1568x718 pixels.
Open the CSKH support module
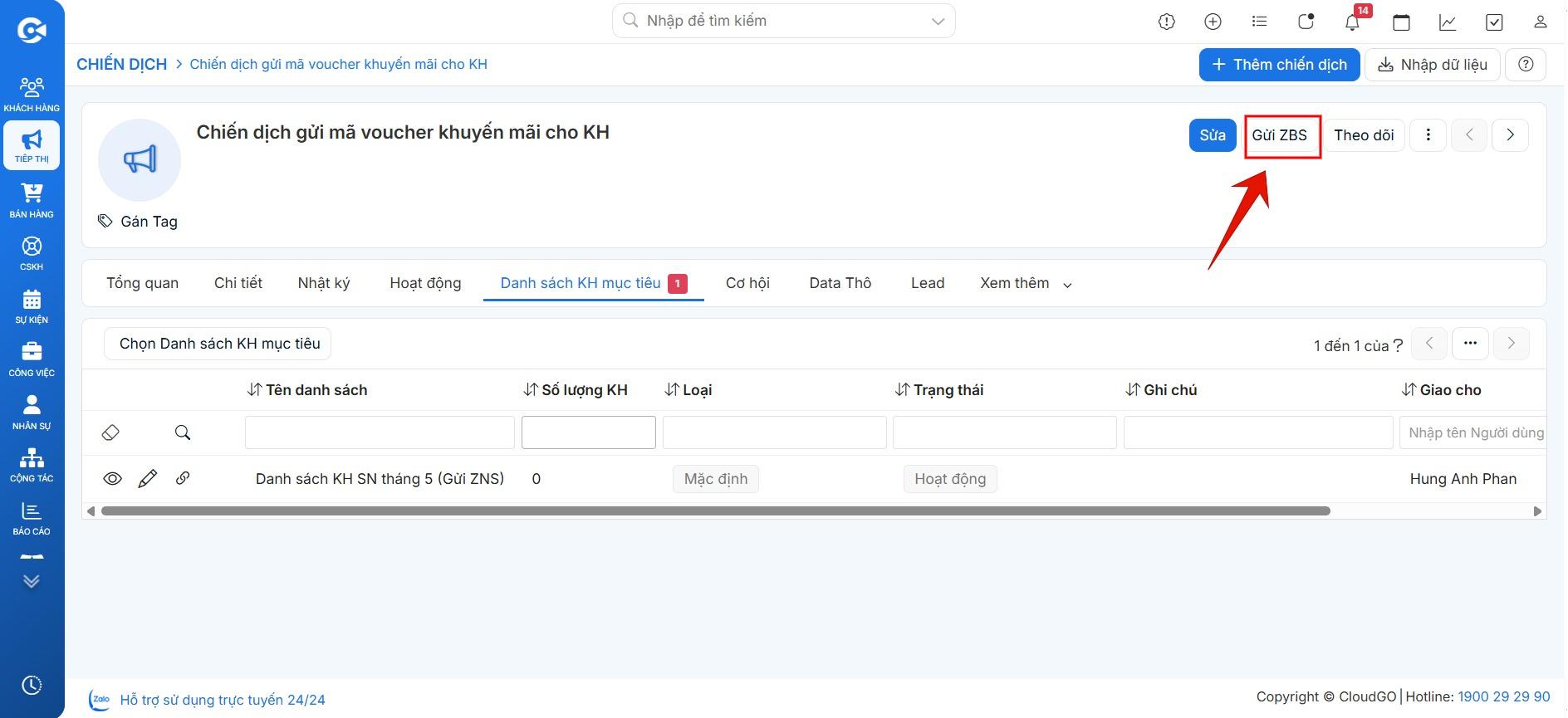tap(32, 253)
